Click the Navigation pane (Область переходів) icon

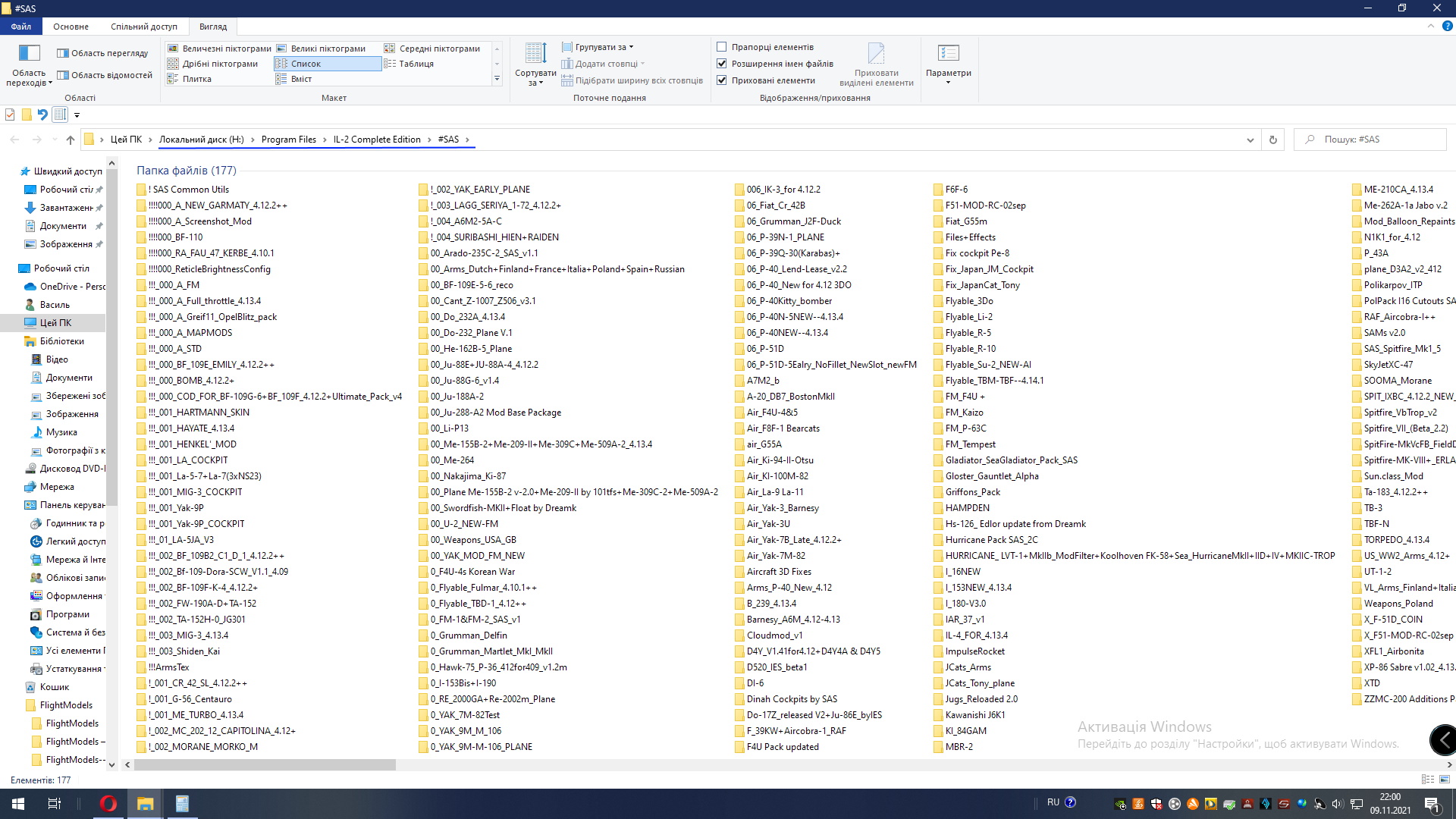point(29,54)
